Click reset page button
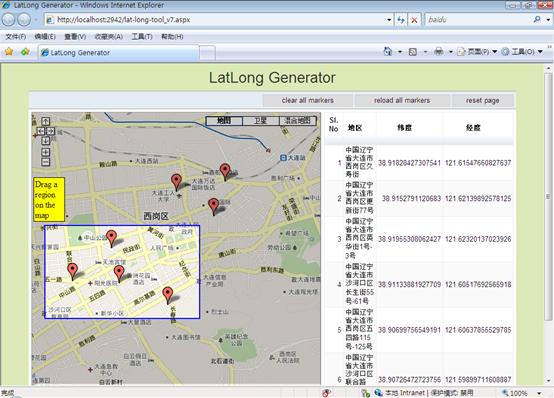554x398 pixels. 482,100
